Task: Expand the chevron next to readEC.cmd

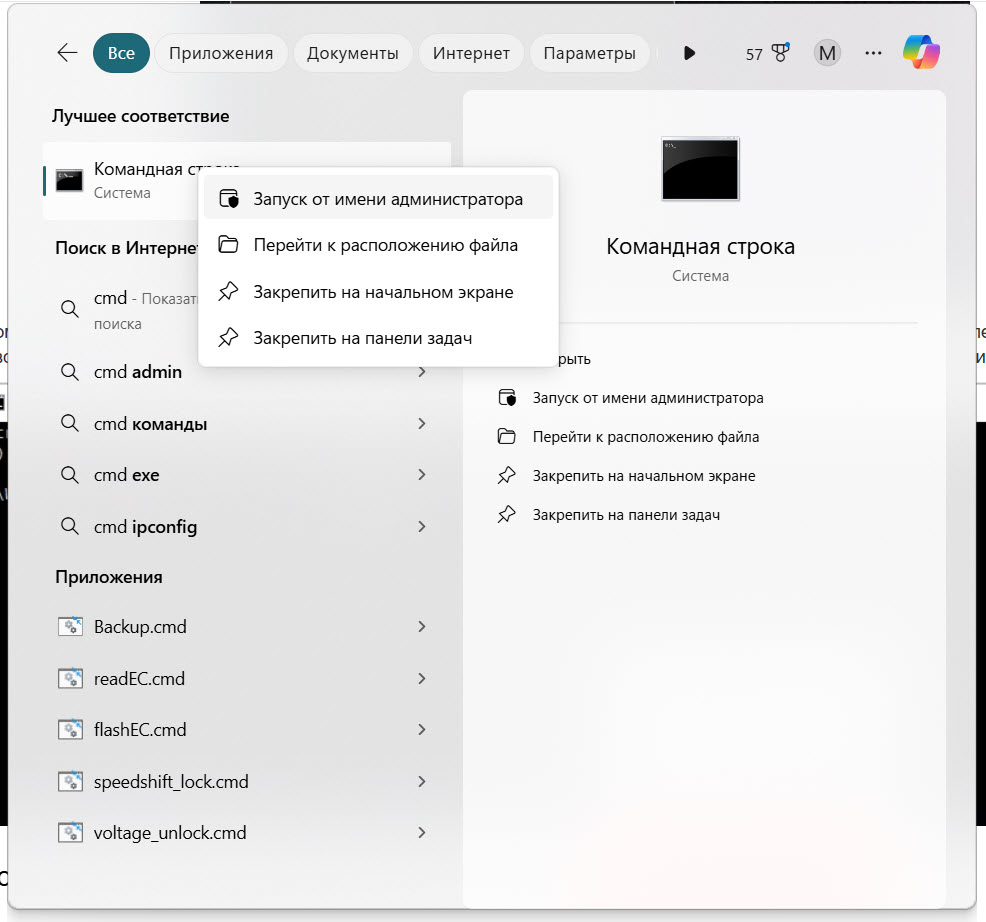Action: pos(422,678)
